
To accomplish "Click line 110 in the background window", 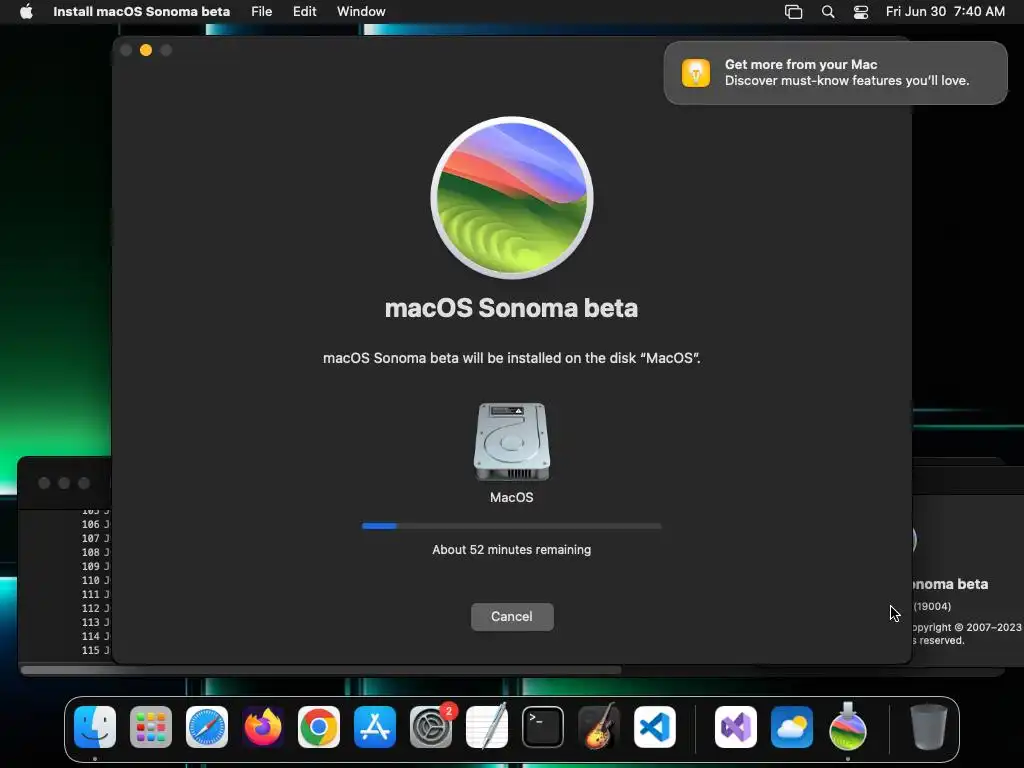I will pos(95,580).
